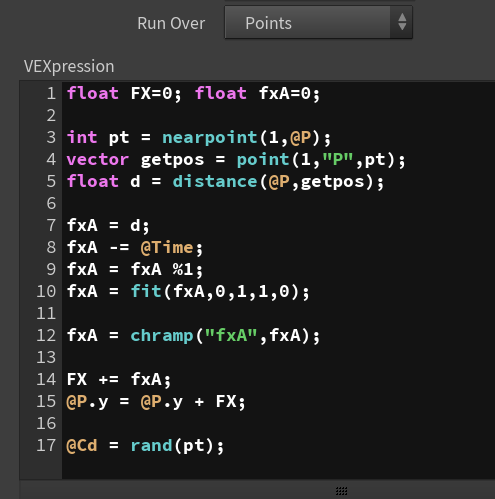Click the "P" string on line 4
Screen dimensions: 495x499
tap(338, 159)
